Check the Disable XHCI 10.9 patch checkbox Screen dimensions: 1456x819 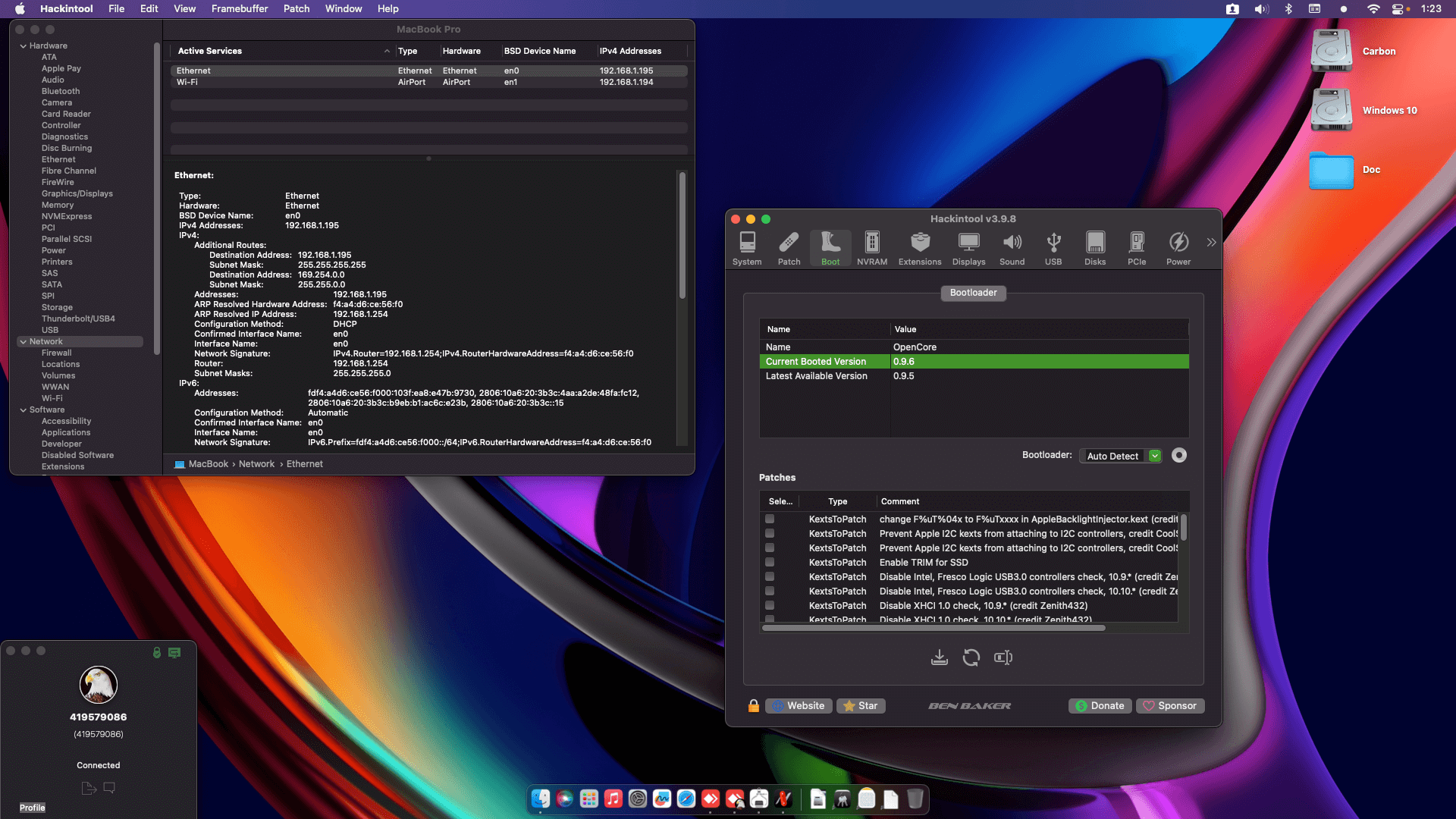770,606
